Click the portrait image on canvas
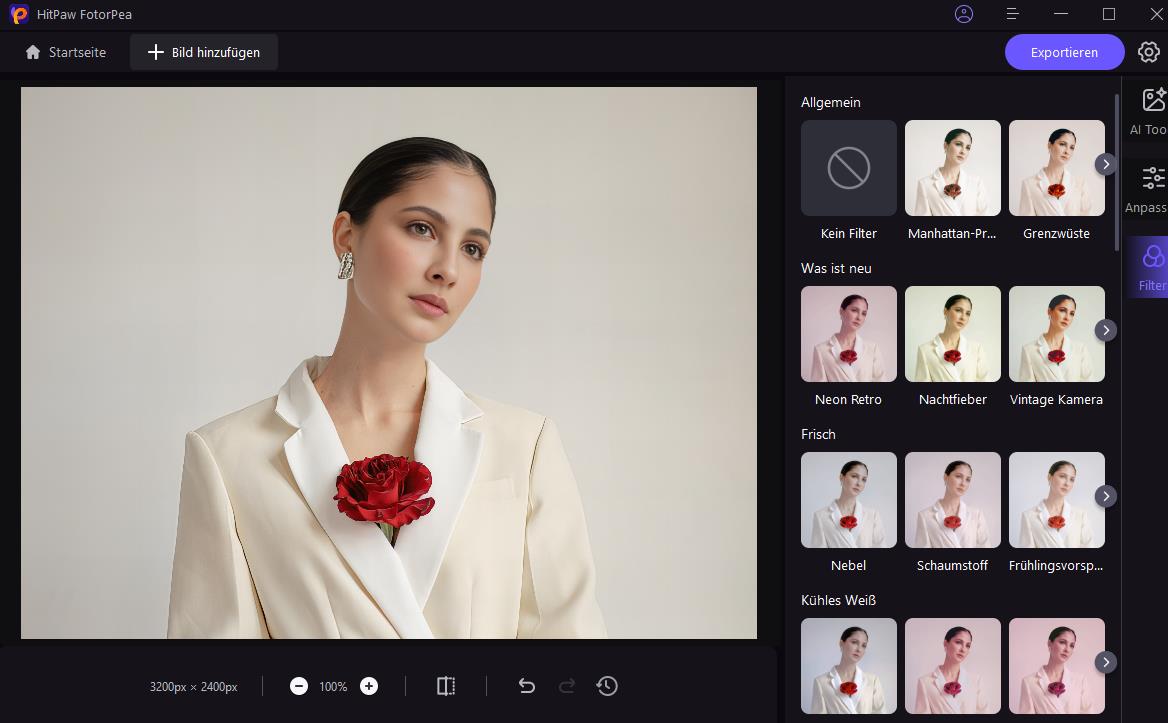Viewport: 1168px width, 723px height. point(389,363)
